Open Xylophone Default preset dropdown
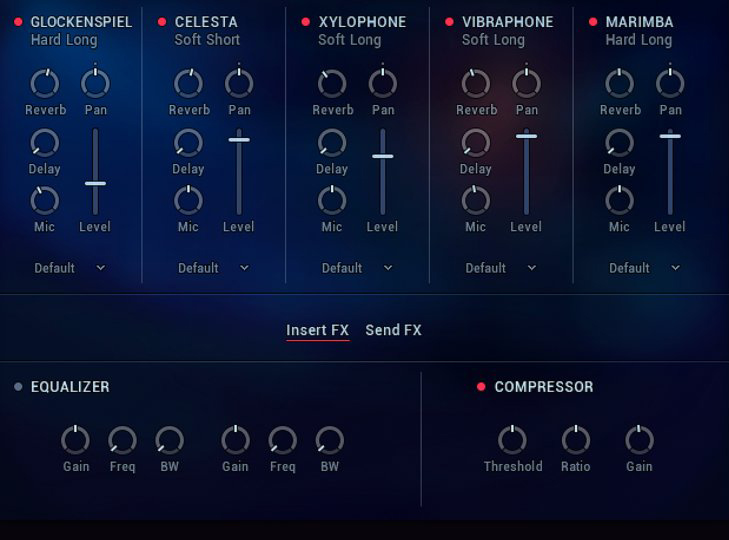729x540 pixels. tap(357, 268)
